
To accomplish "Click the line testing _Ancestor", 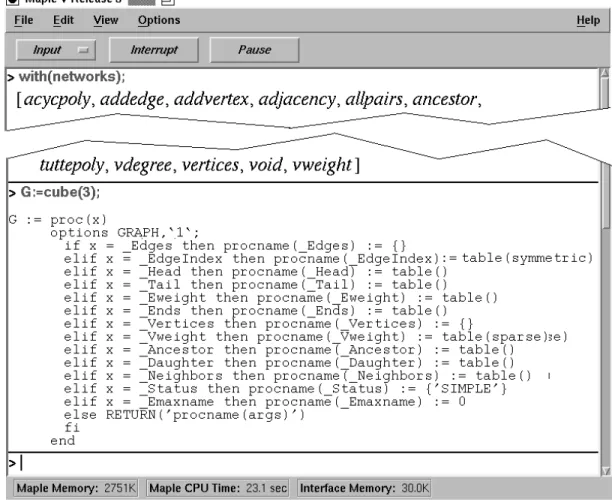I will click(x=289, y=350).
